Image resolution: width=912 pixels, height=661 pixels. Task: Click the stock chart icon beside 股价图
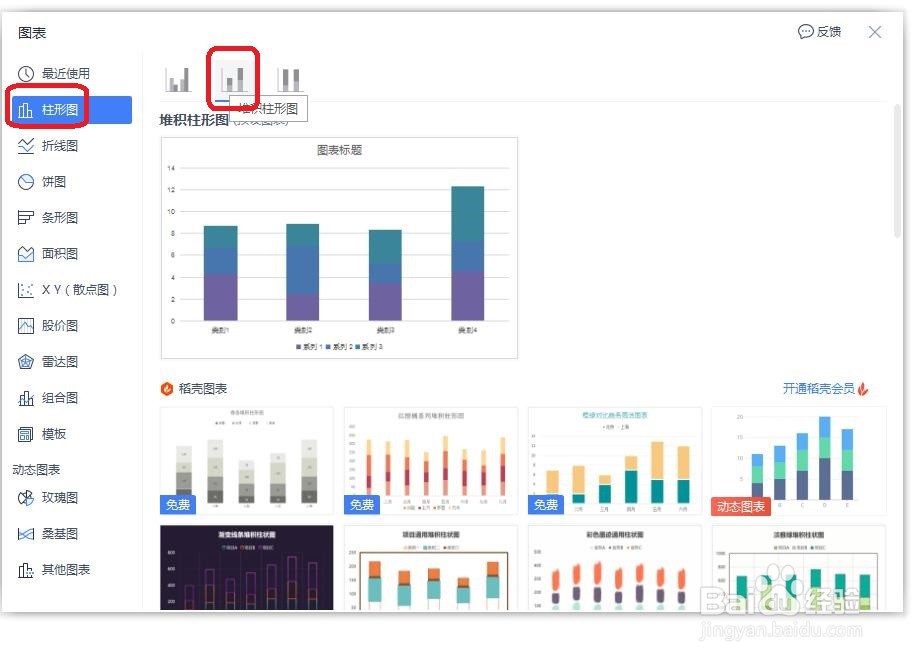(x=26, y=326)
